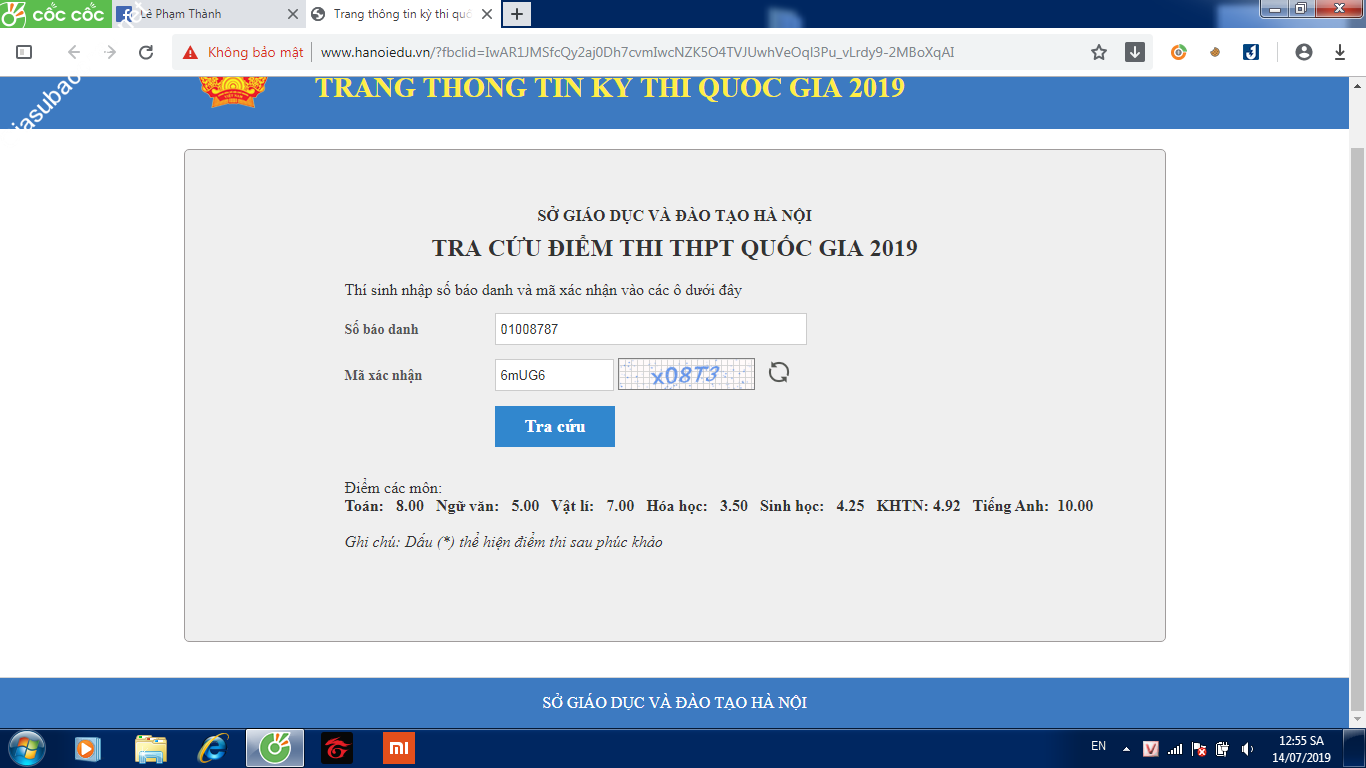This screenshot has width=1366, height=768.
Task: Bookmark this page with the star icon
Action: [x=1099, y=52]
